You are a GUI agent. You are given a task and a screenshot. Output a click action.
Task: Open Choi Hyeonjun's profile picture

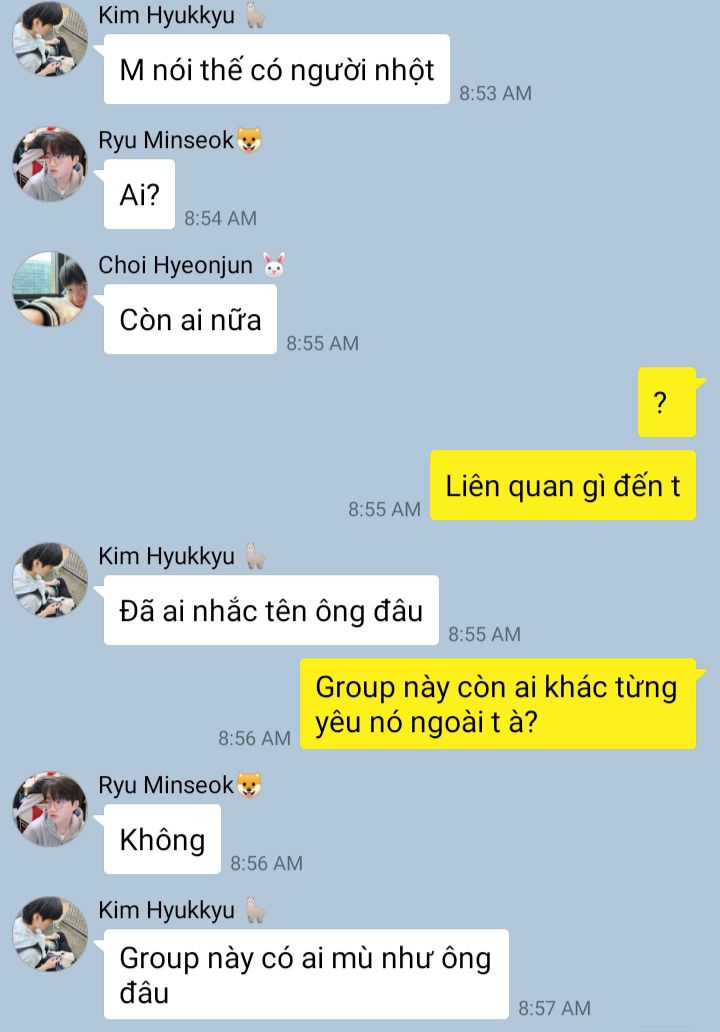(50, 289)
